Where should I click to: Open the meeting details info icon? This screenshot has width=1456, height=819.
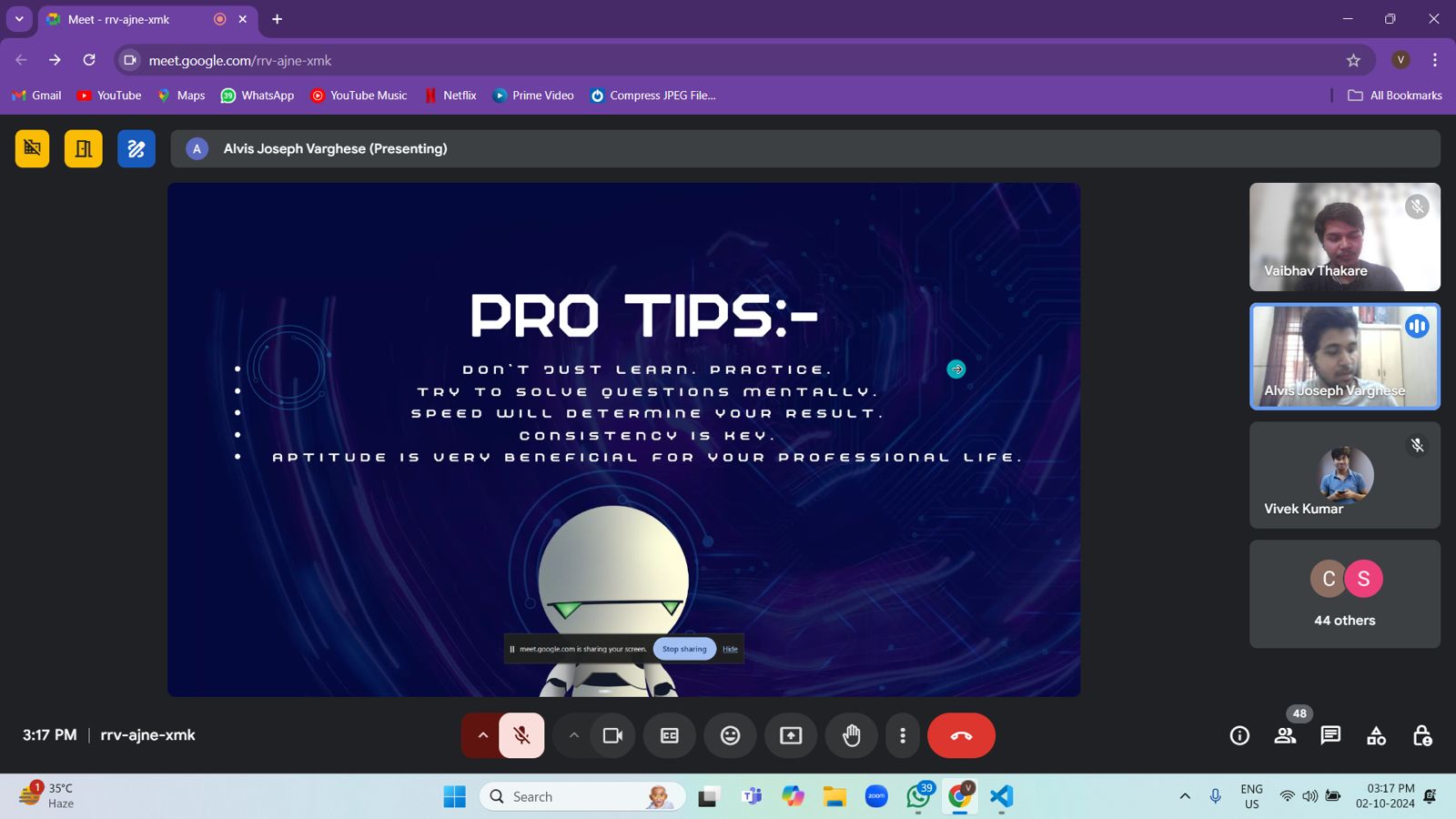click(1239, 735)
